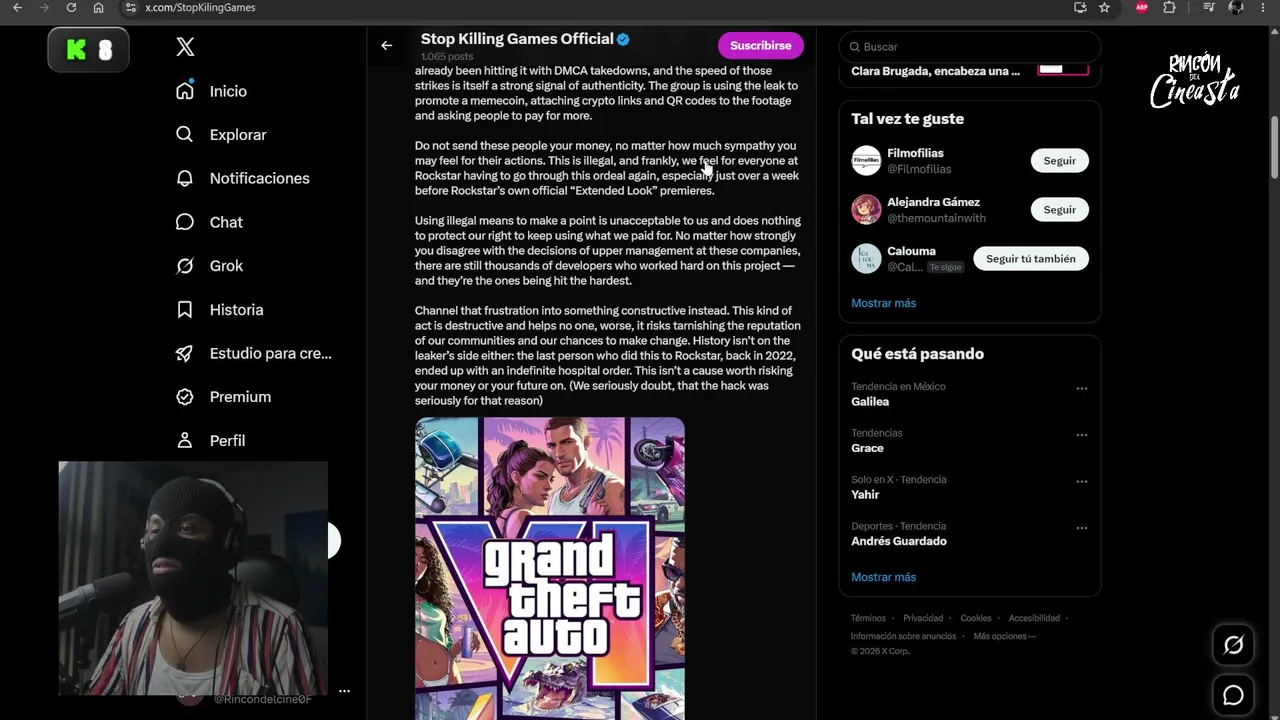
Task: Open the Términos footer link
Action: coord(868,618)
